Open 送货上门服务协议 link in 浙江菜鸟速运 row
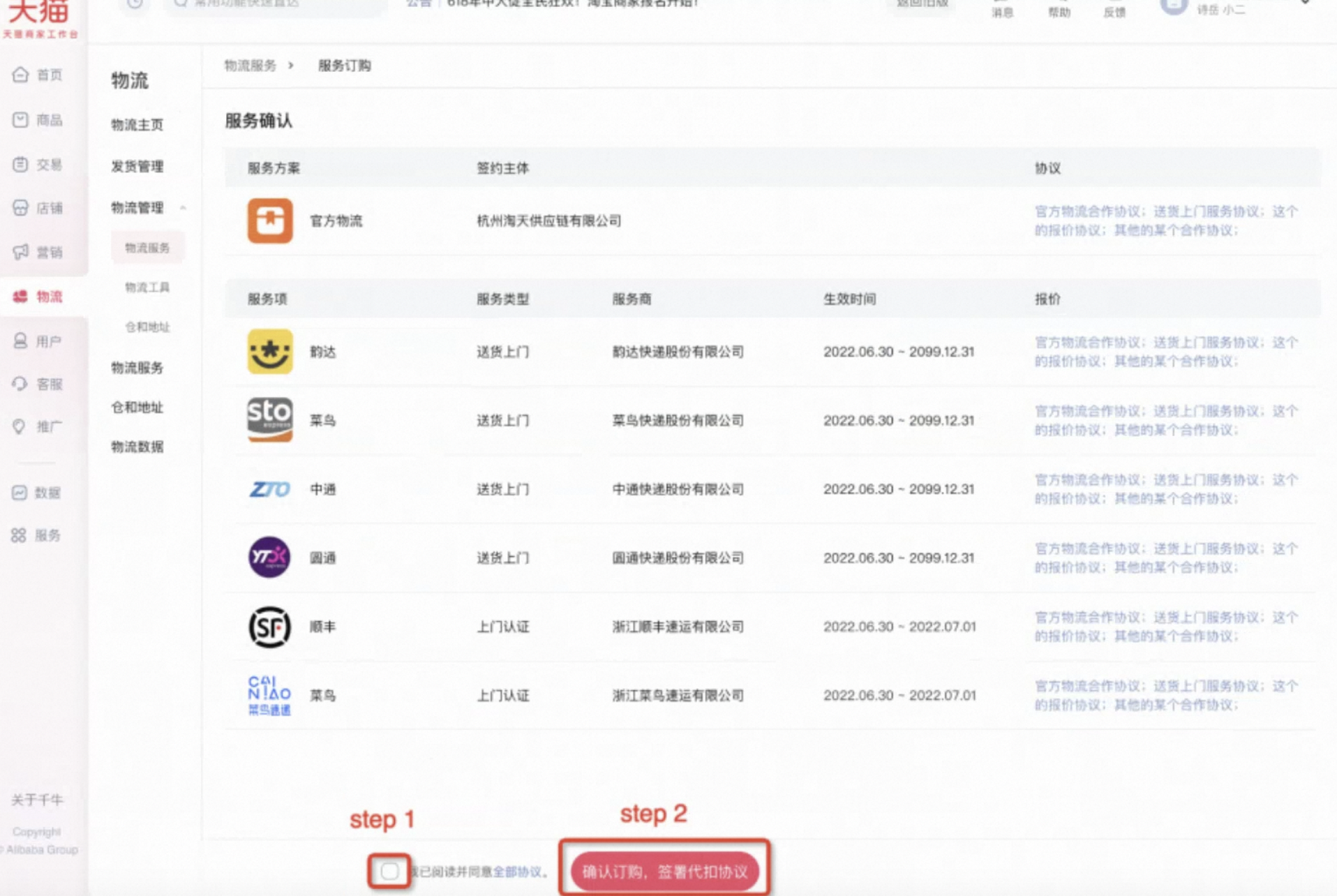This screenshot has height=896, width=1337. pyautogui.click(x=1207, y=686)
